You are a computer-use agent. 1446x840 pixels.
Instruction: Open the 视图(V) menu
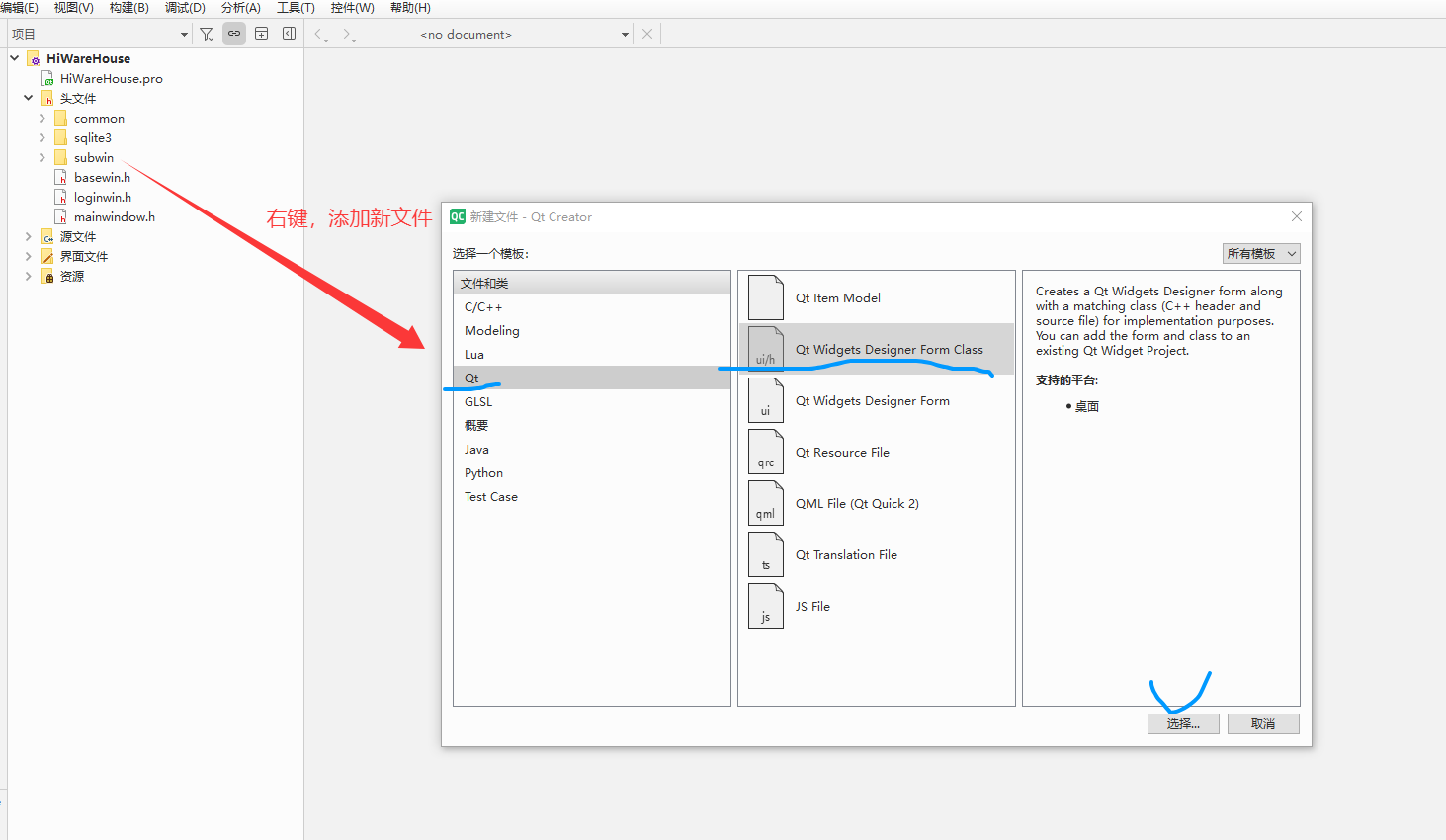[x=74, y=8]
